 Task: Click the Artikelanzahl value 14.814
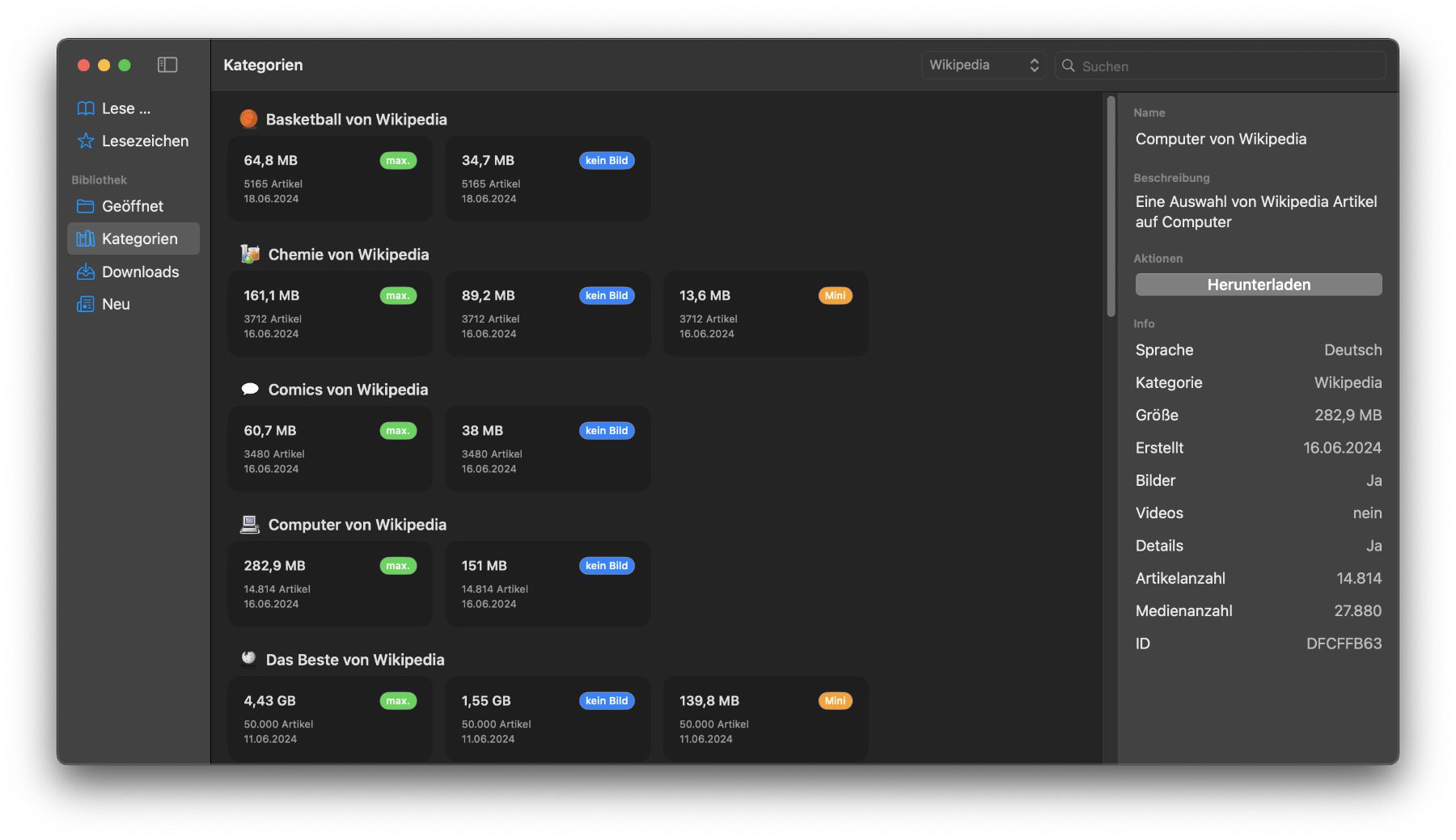pyautogui.click(x=1359, y=578)
